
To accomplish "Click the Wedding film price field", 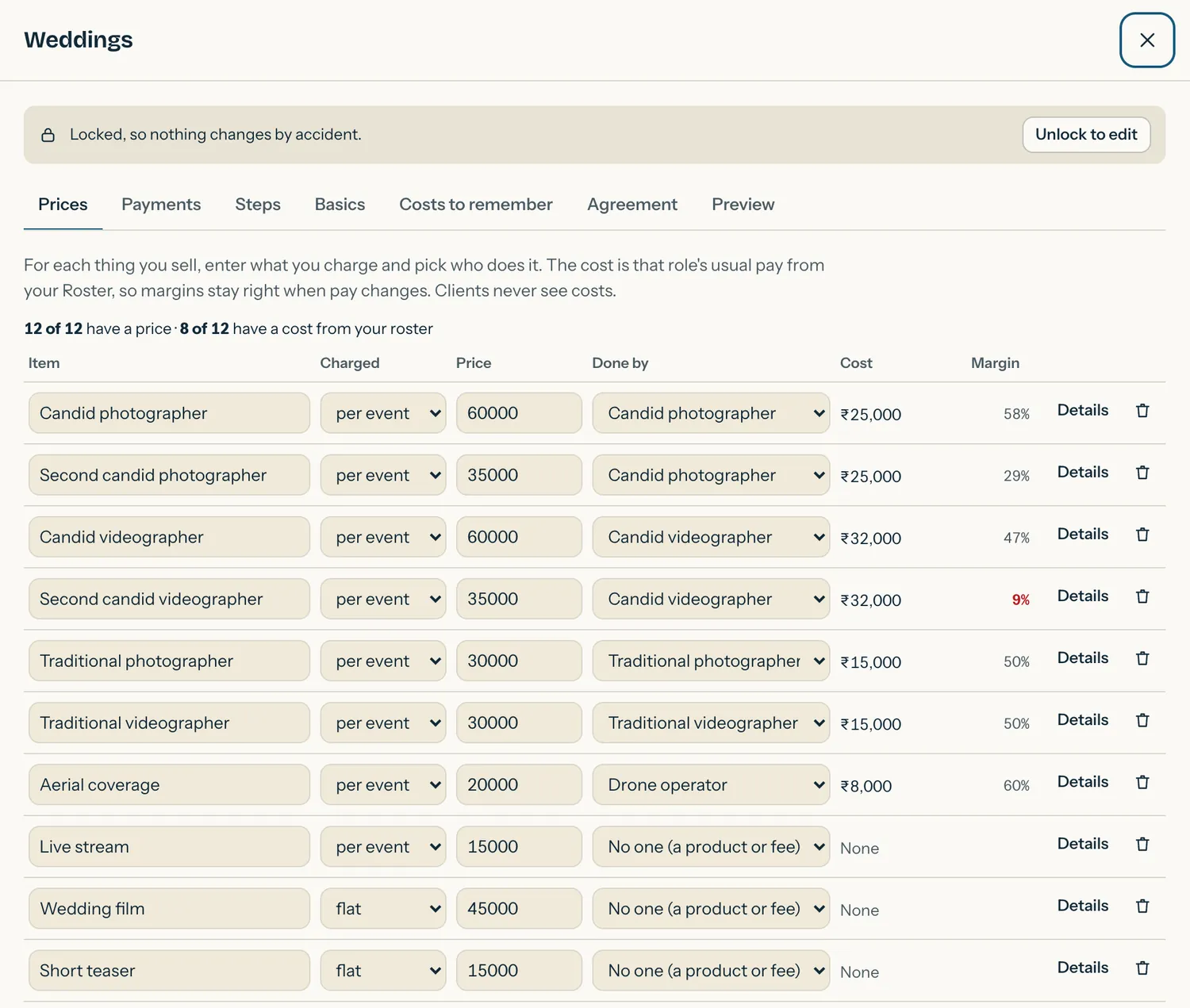I will (x=519, y=908).
